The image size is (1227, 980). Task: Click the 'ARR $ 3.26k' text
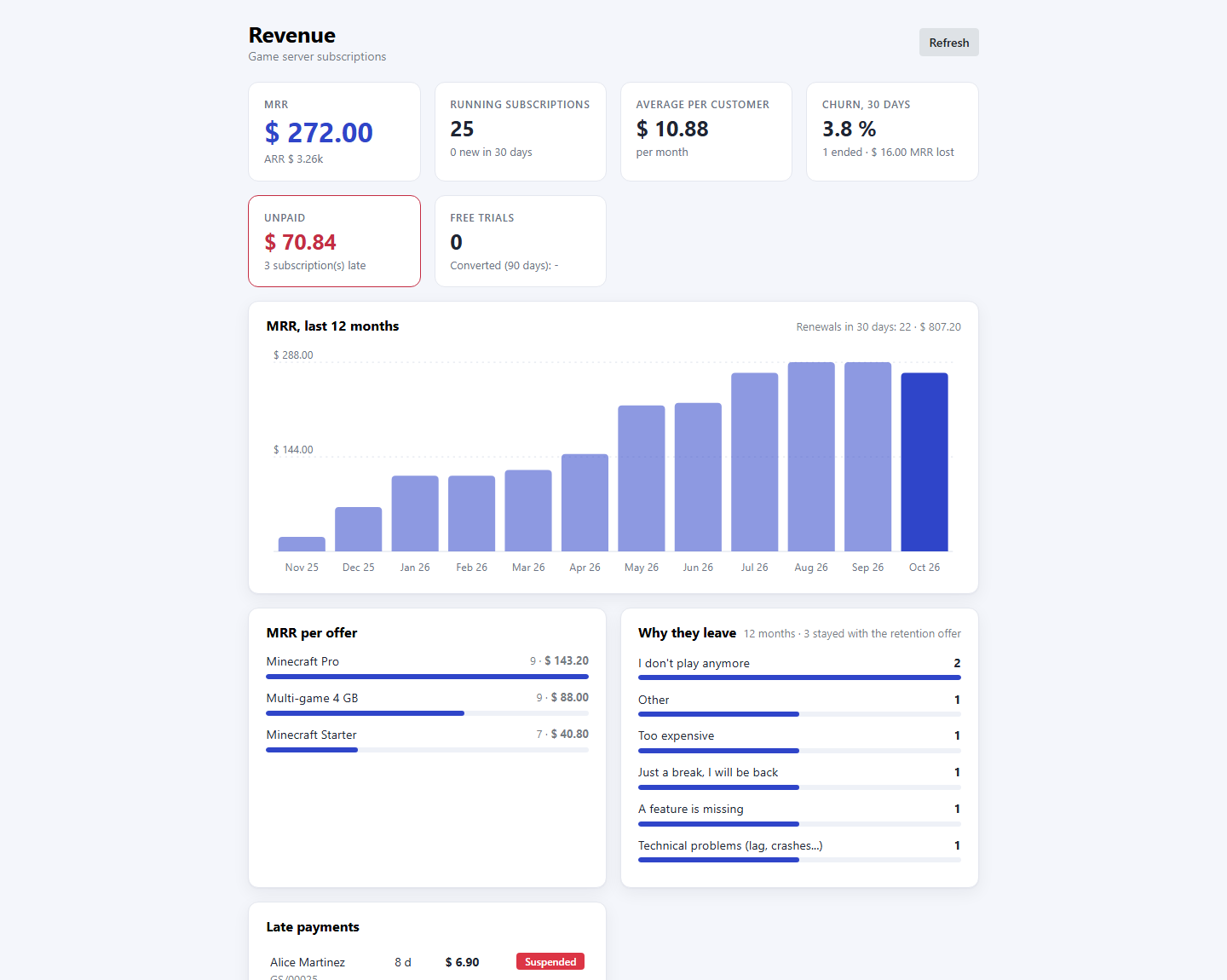tap(293, 159)
